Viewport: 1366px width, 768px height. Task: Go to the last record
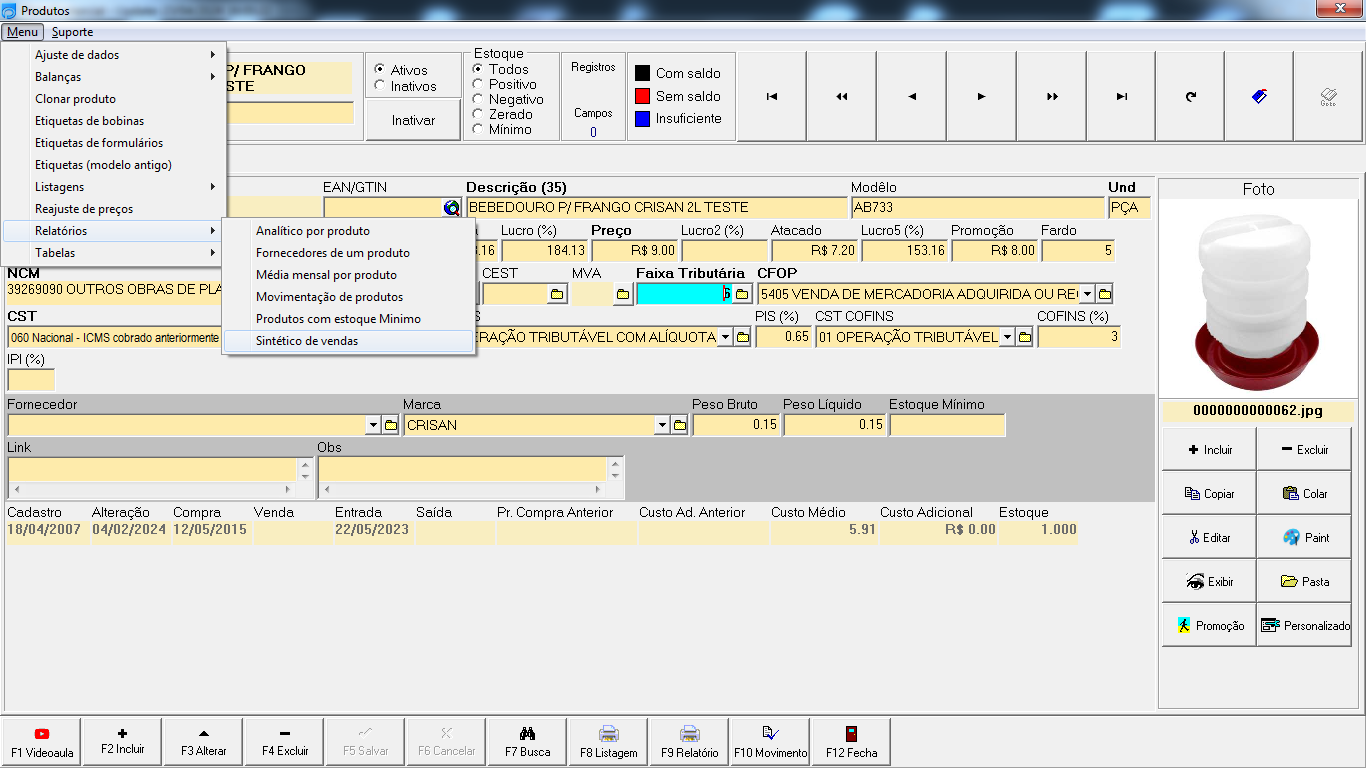coord(1121,96)
